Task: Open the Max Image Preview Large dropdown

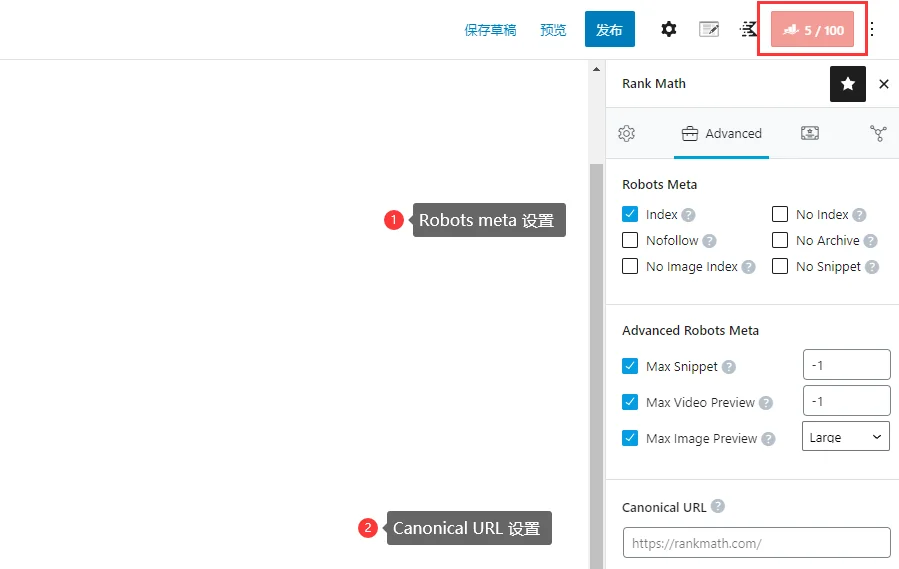Action: pos(846,437)
